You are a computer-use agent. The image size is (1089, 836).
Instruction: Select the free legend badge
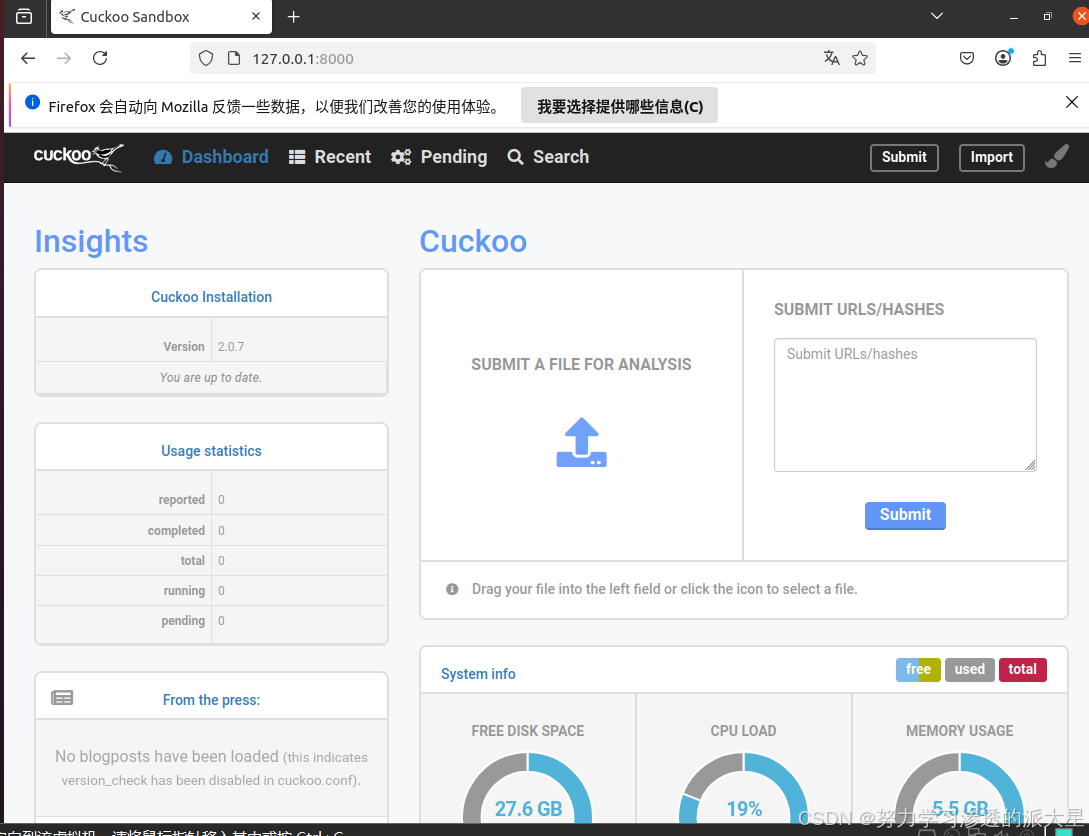coord(918,670)
